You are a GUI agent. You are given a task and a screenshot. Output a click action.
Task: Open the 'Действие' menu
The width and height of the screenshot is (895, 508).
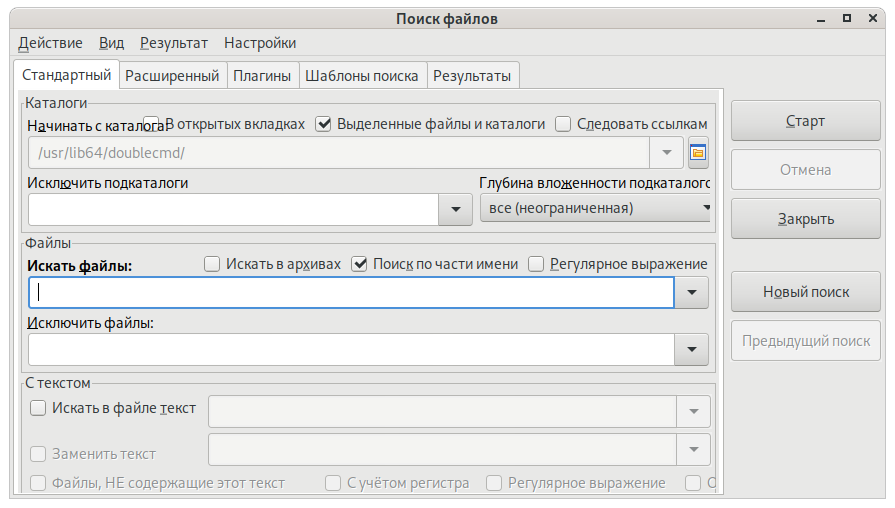(x=50, y=43)
